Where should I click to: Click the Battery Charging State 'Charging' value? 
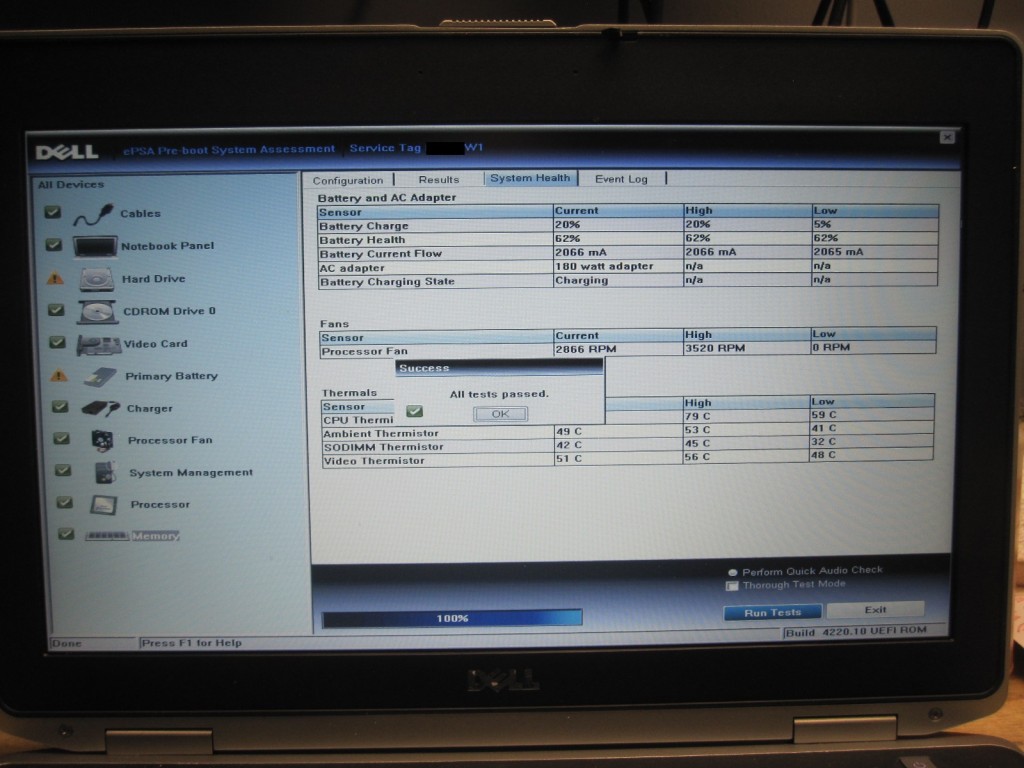tap(581, 280)
